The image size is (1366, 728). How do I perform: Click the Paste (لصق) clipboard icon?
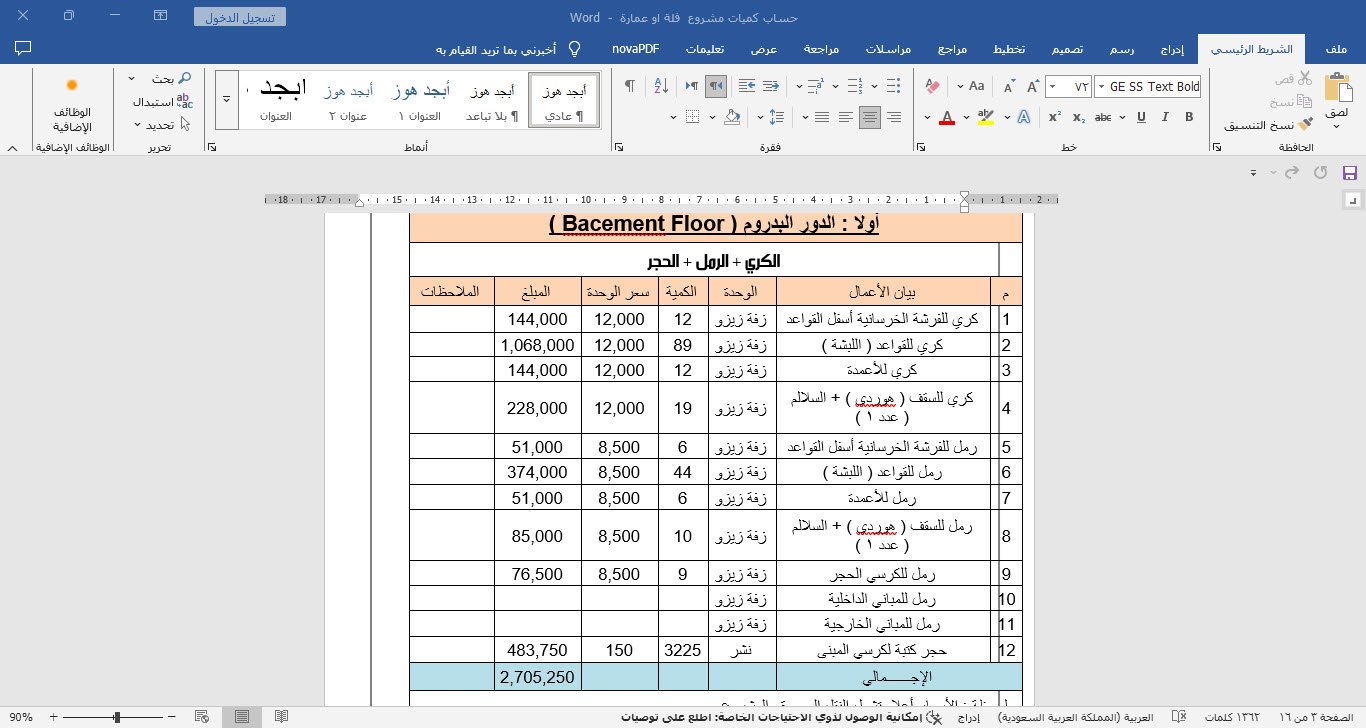(1337, 88)
